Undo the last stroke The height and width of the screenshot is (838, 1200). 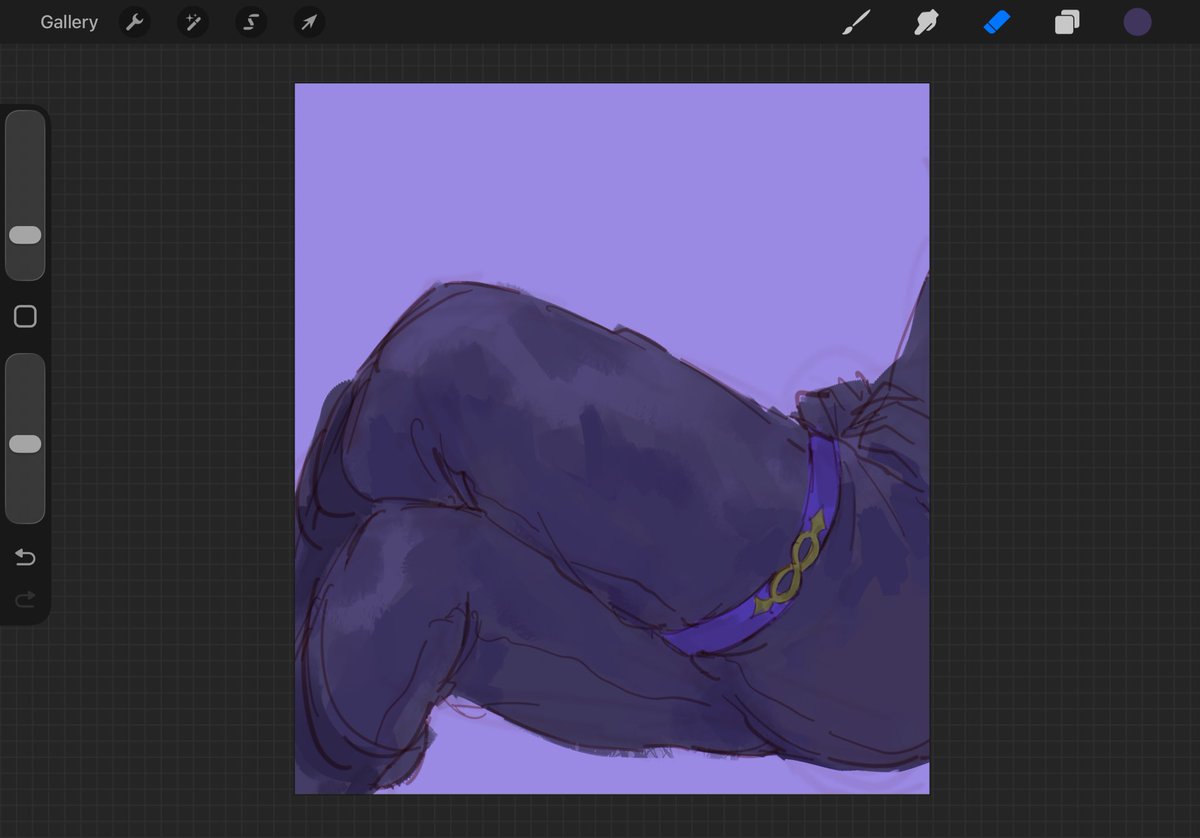pyautogui.click(x=25, y=557)
